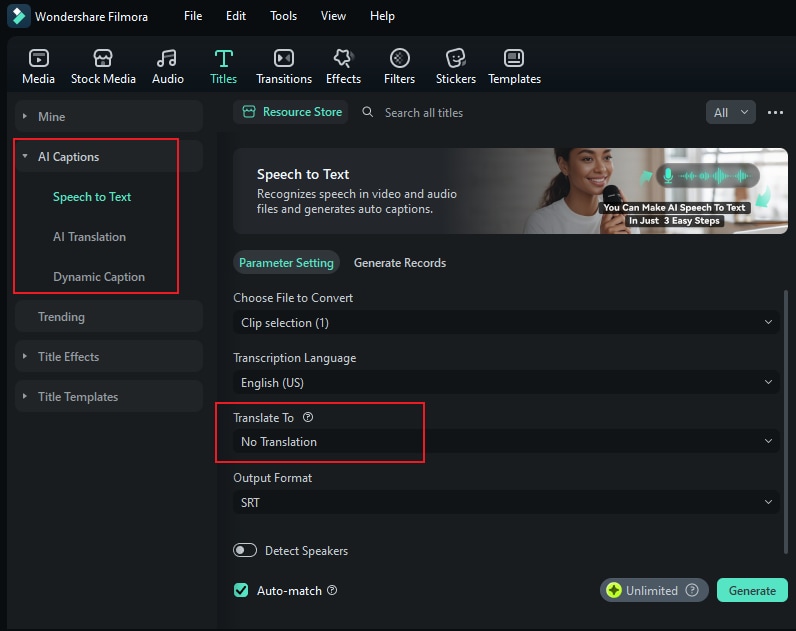Open the Audio panel
This screenshot has width=796, height=631.
(168, 67)
